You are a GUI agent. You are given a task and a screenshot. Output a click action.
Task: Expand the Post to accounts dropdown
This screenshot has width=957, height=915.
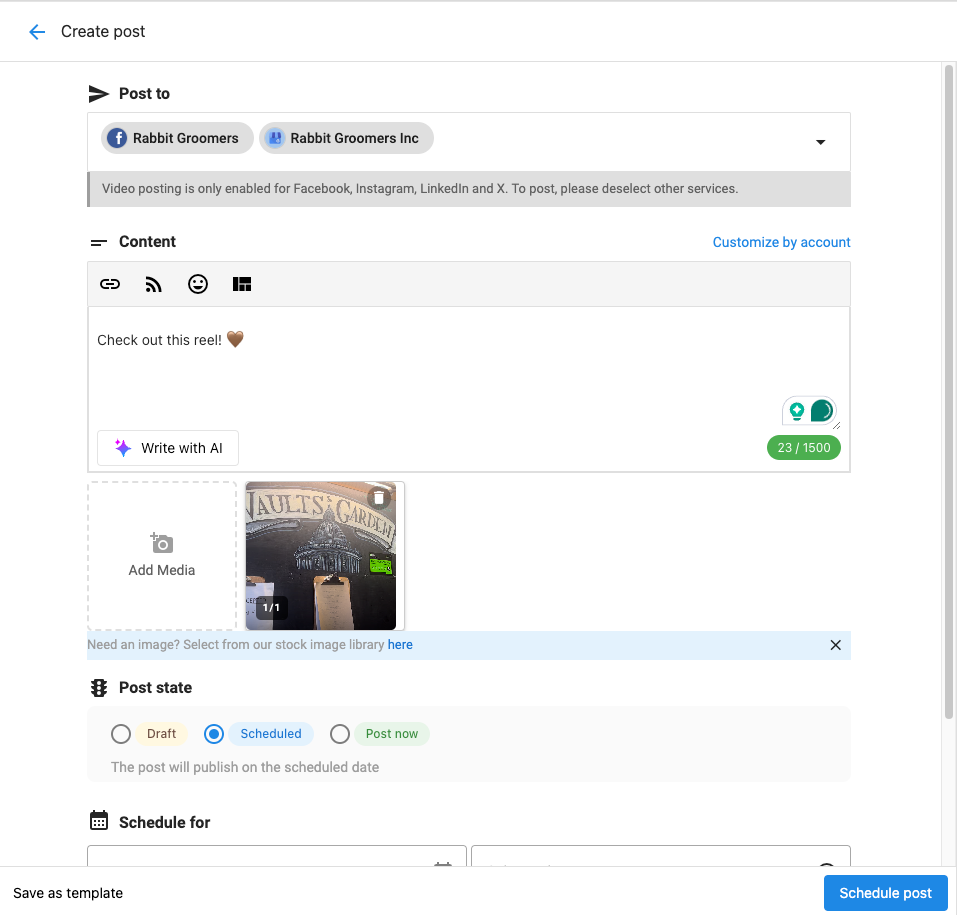820,142
